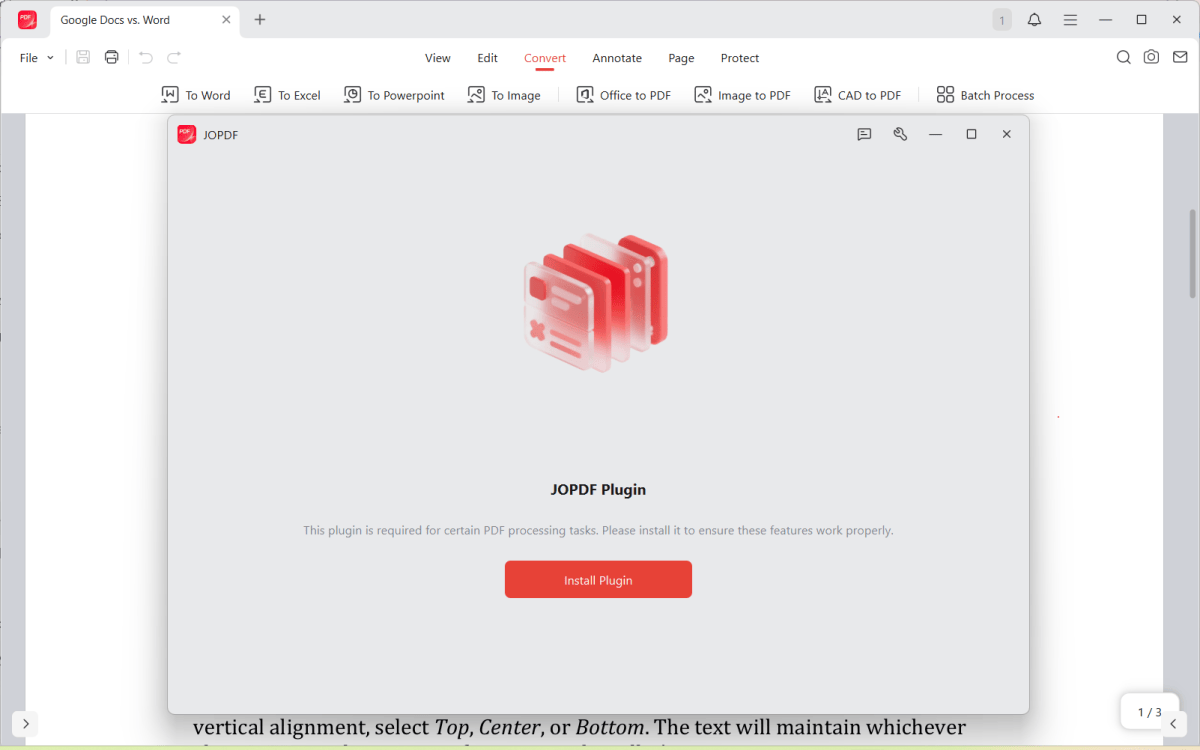This screenshot has width=1200, height=750.
Task: Close the Google Docs vs. Word tab
Action: pos(226,20)
